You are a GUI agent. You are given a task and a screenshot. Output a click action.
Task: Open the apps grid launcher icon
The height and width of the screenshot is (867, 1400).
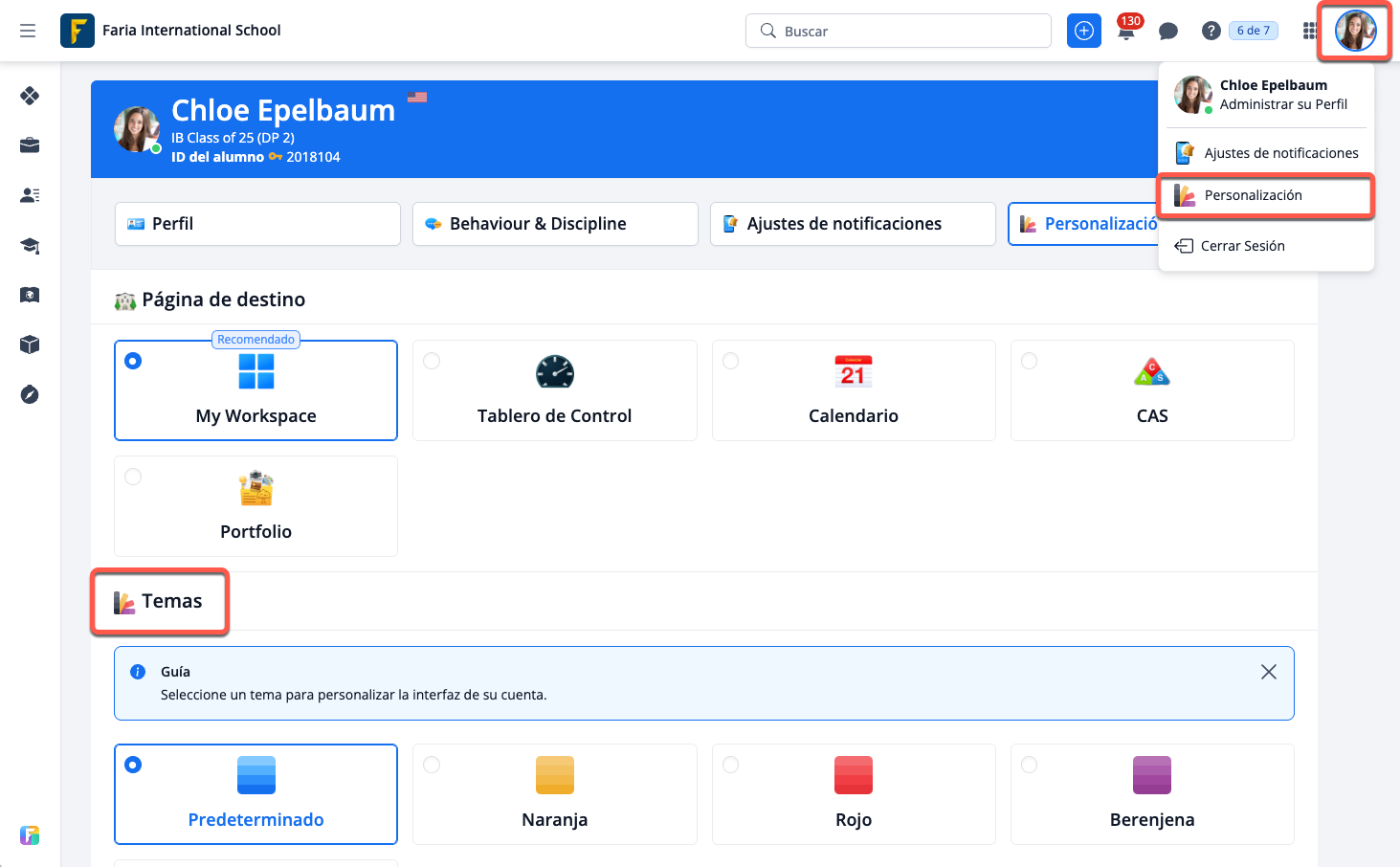tap(1309, 32)
